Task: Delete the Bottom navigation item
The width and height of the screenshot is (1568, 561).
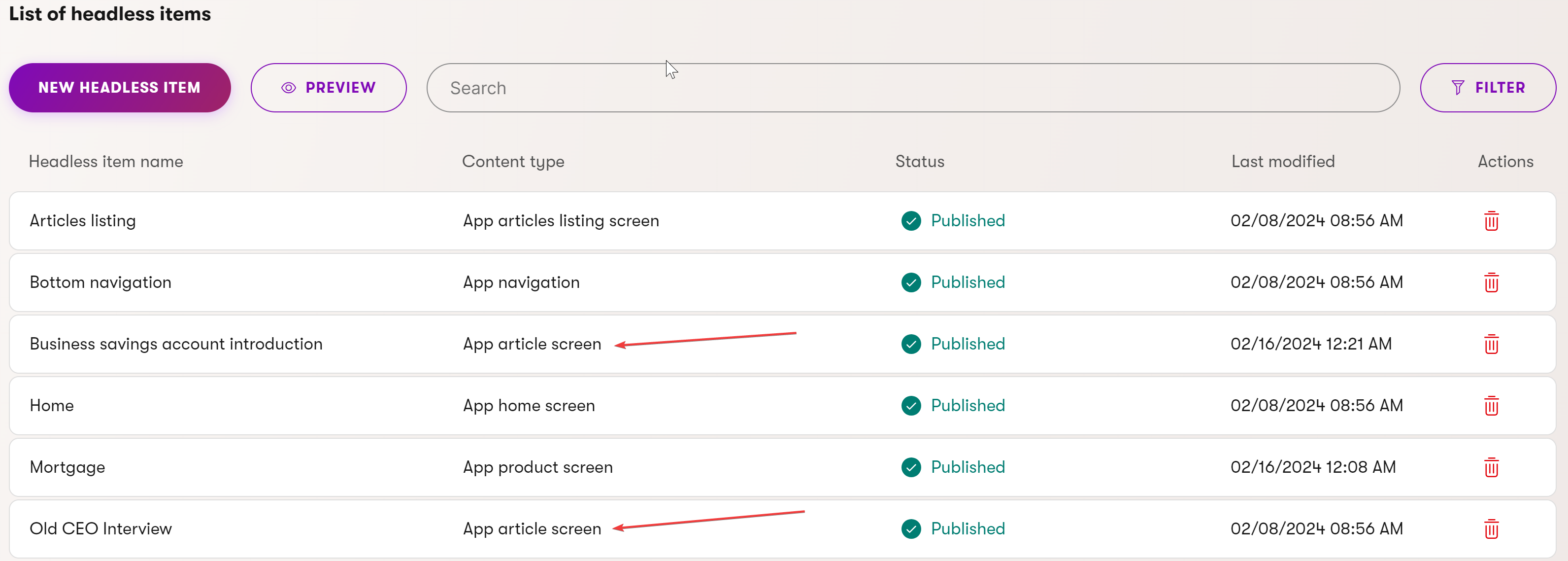Action: [x=1491, y=282]
